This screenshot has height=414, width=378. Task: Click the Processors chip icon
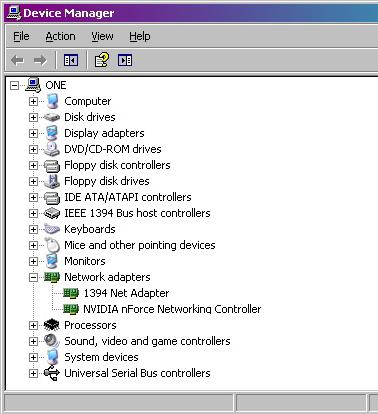pyautogui.click(x=52, y=325)
